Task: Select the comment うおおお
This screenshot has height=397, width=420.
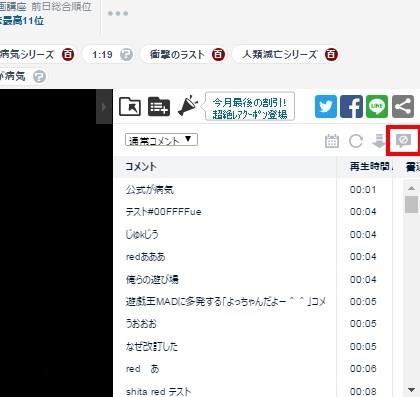Action: (x=141, y=324)
